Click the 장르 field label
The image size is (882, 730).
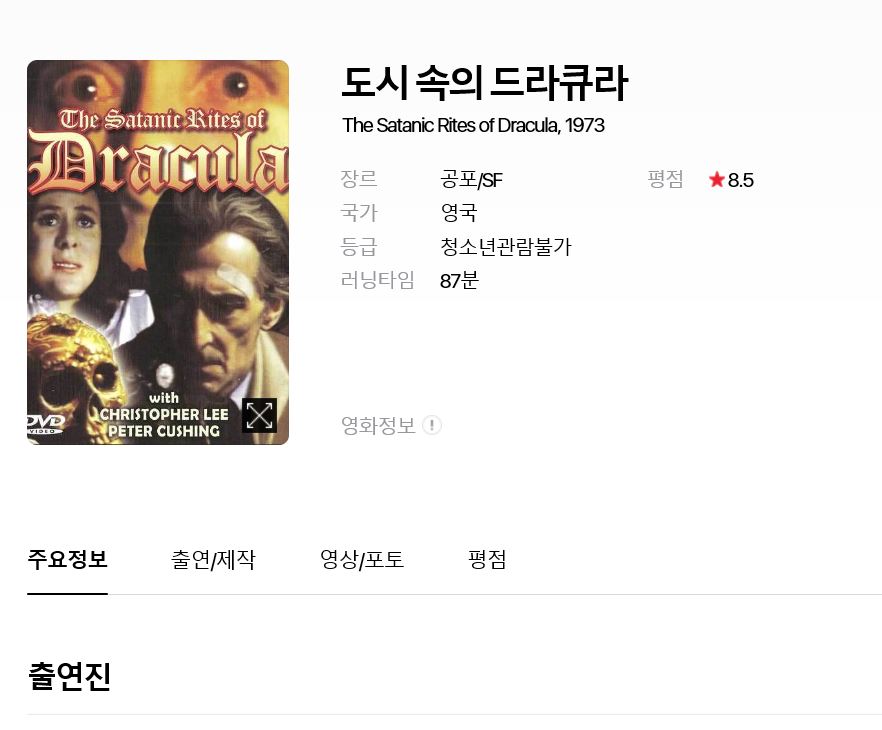point(359,179)
